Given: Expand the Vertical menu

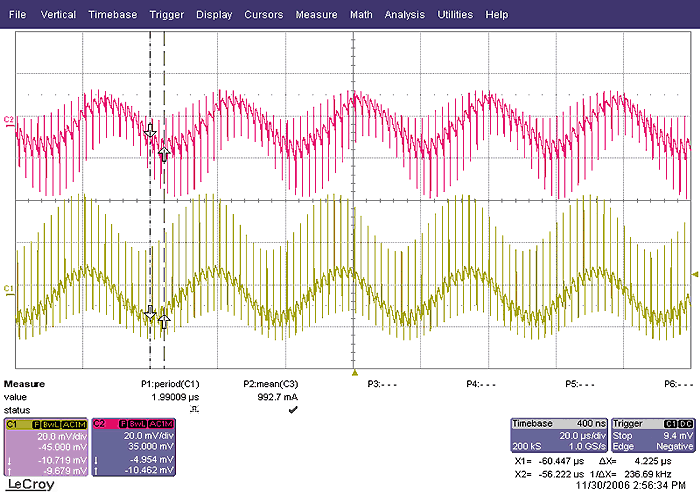Looking at the screenshot, I should [58, 15].
